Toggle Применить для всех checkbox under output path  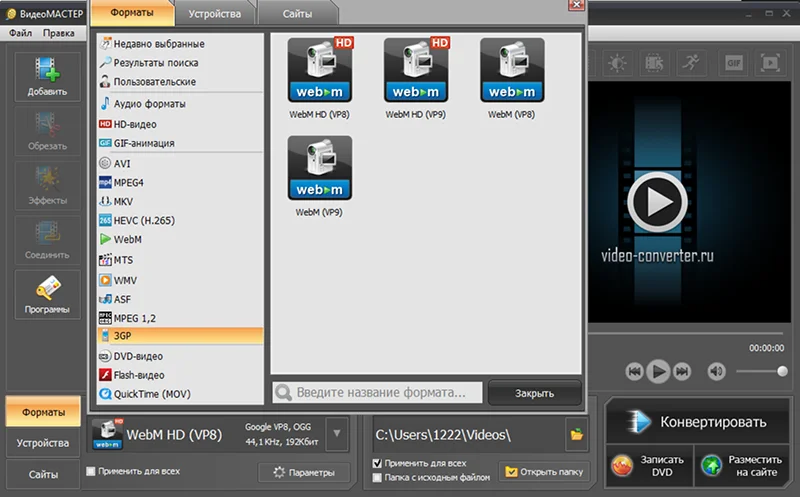[377, 463]
